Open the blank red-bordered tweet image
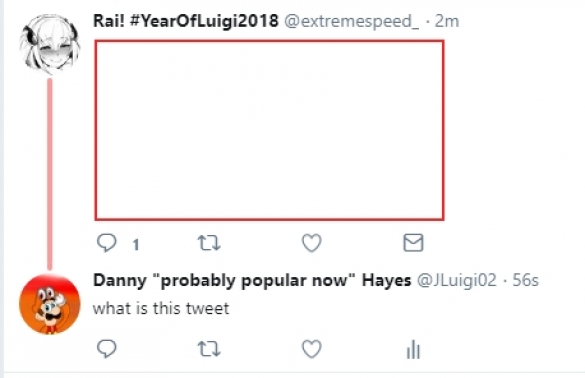 269,130
